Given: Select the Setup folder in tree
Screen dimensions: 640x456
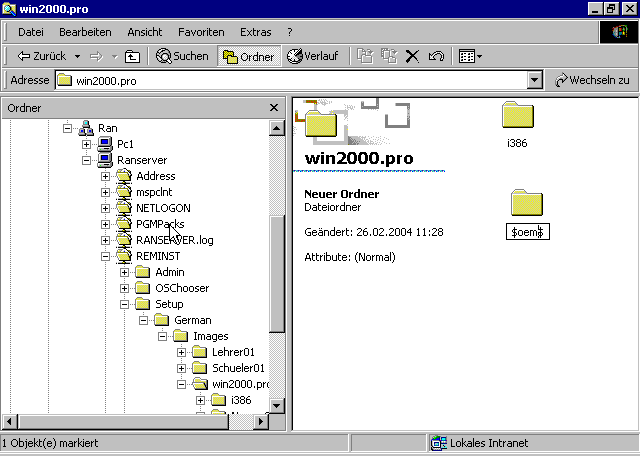Looking at the screenshot, I should tap(169, 304).
